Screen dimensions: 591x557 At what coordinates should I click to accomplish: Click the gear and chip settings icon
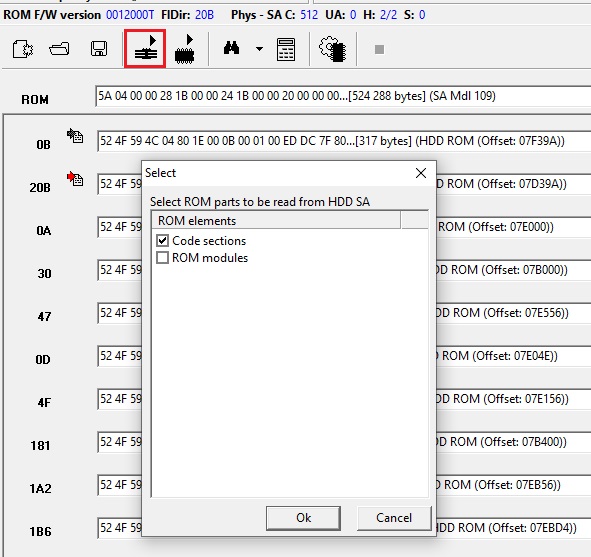(x=332, y=49)
